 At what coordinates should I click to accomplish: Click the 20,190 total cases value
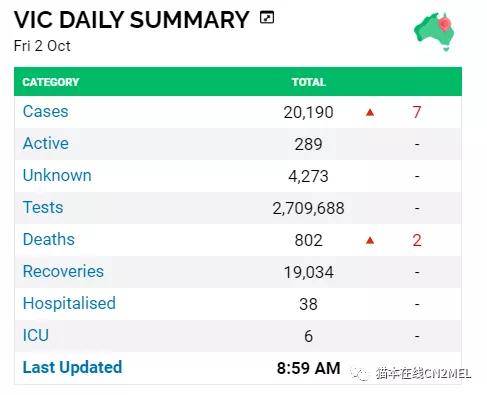[x=308, y=112]
